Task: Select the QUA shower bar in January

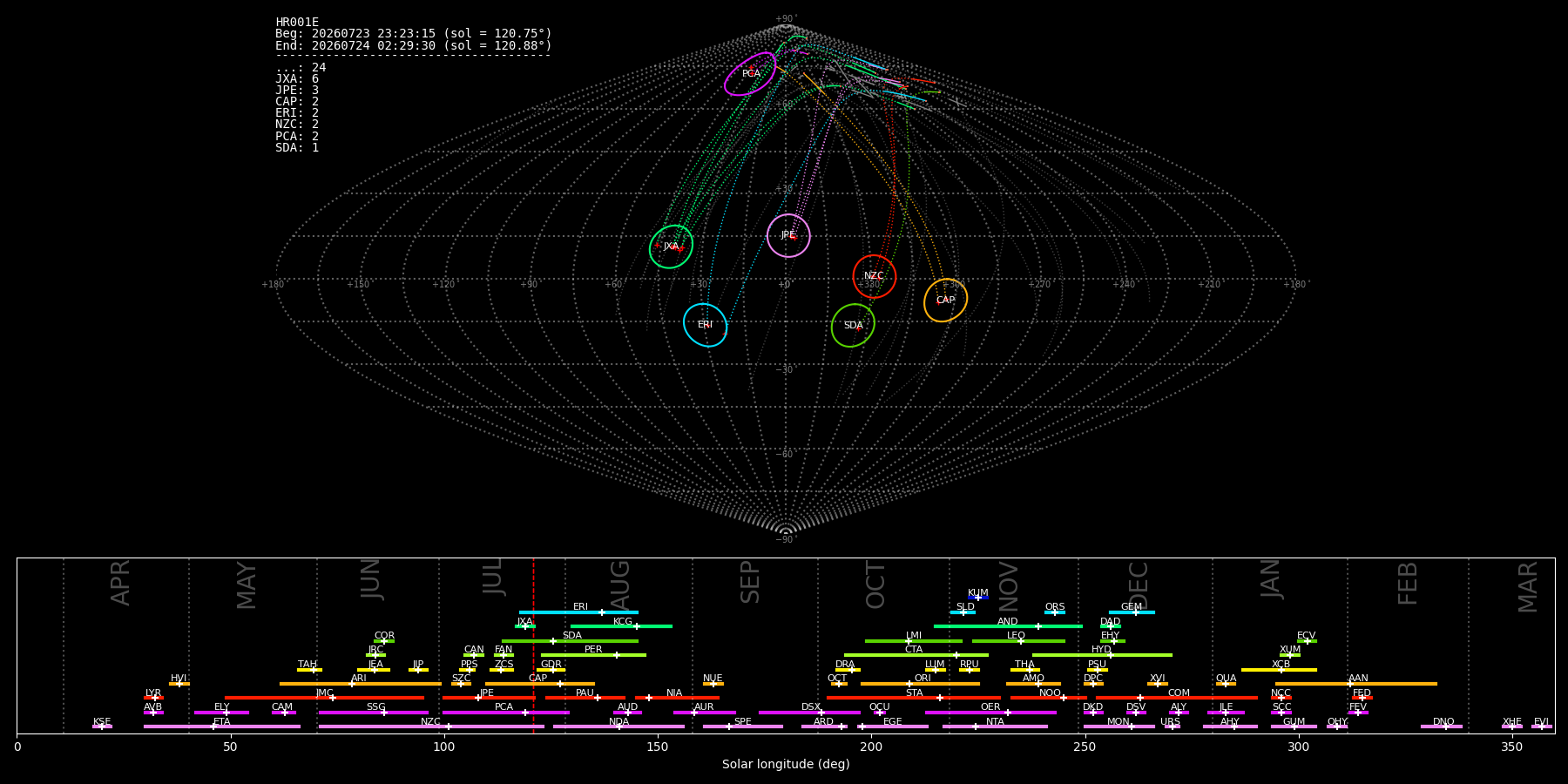Action: coord(1226,684)
